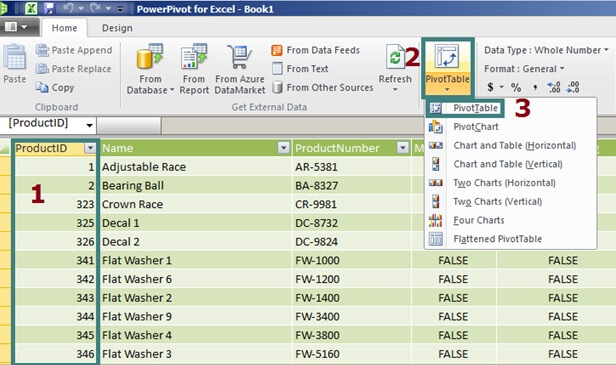Select product number 'DC-8732'
The image size is (616, 365).
tap(352, 223)
